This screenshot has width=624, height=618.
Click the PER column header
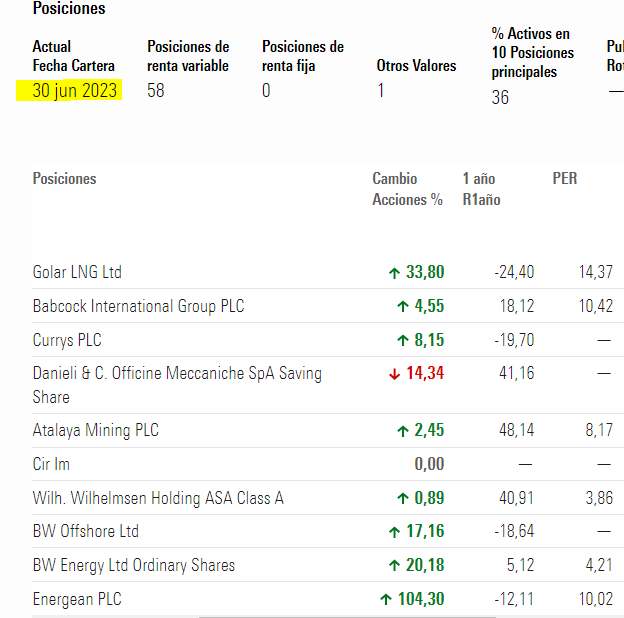click(x=564, y=179)
